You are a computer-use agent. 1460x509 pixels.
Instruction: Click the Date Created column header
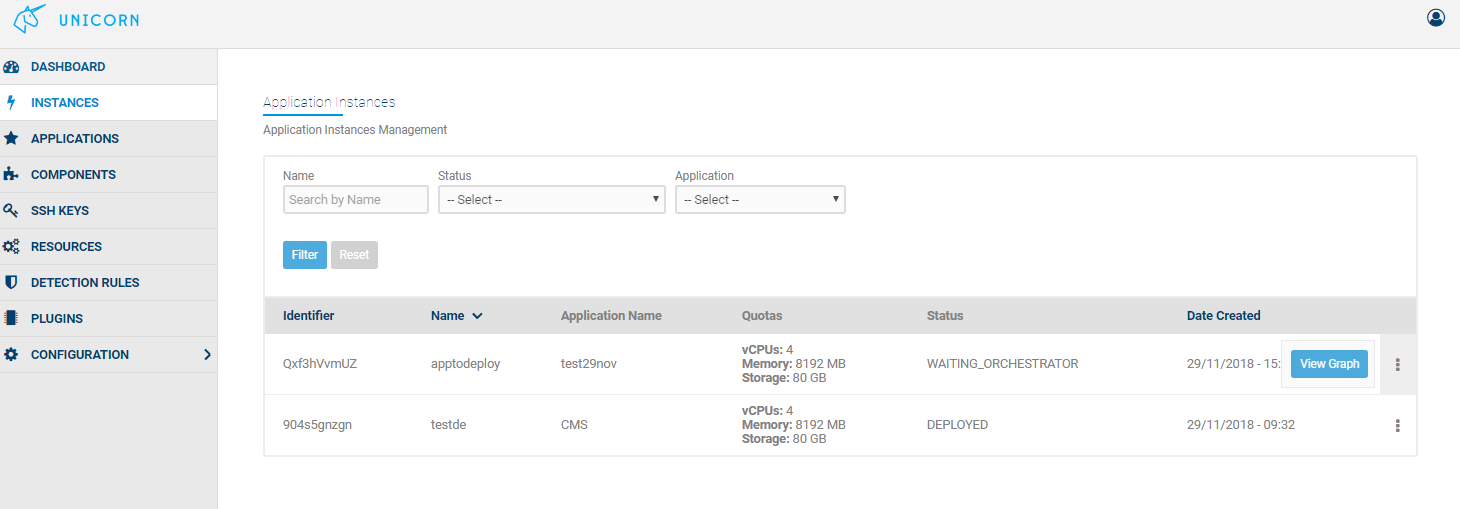1224,316
